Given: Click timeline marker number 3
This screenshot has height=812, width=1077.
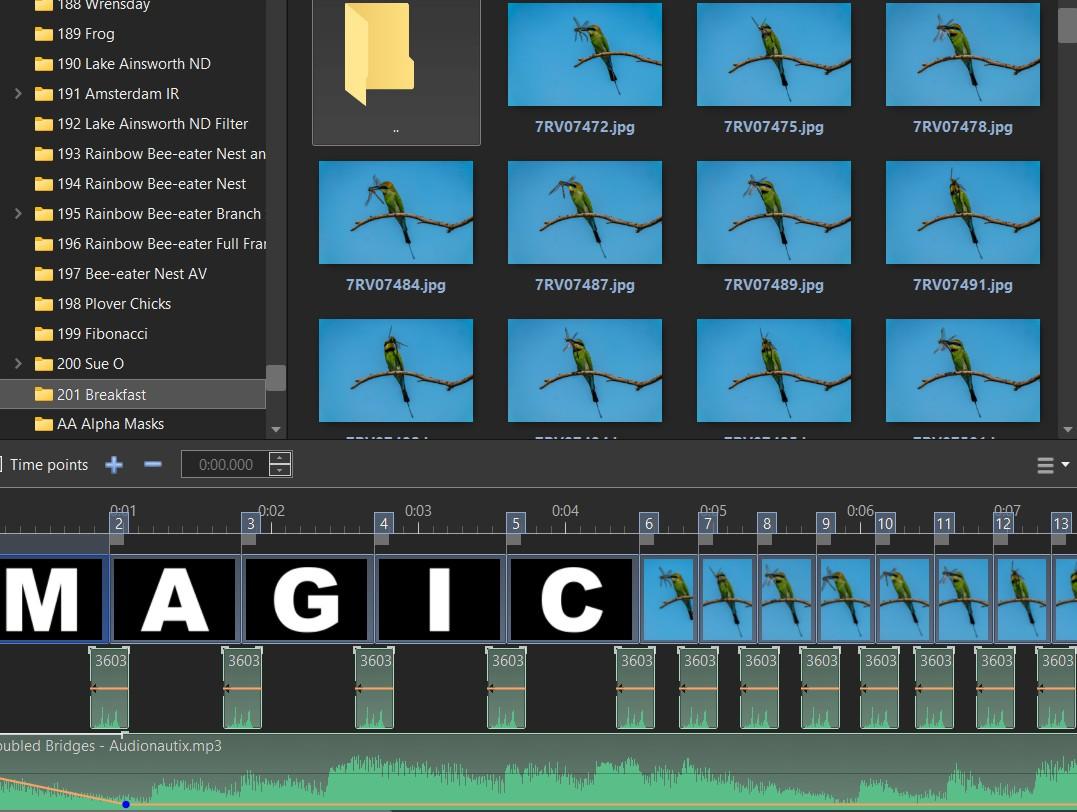Looking at the screenshot, I should (x=251, y=523).
